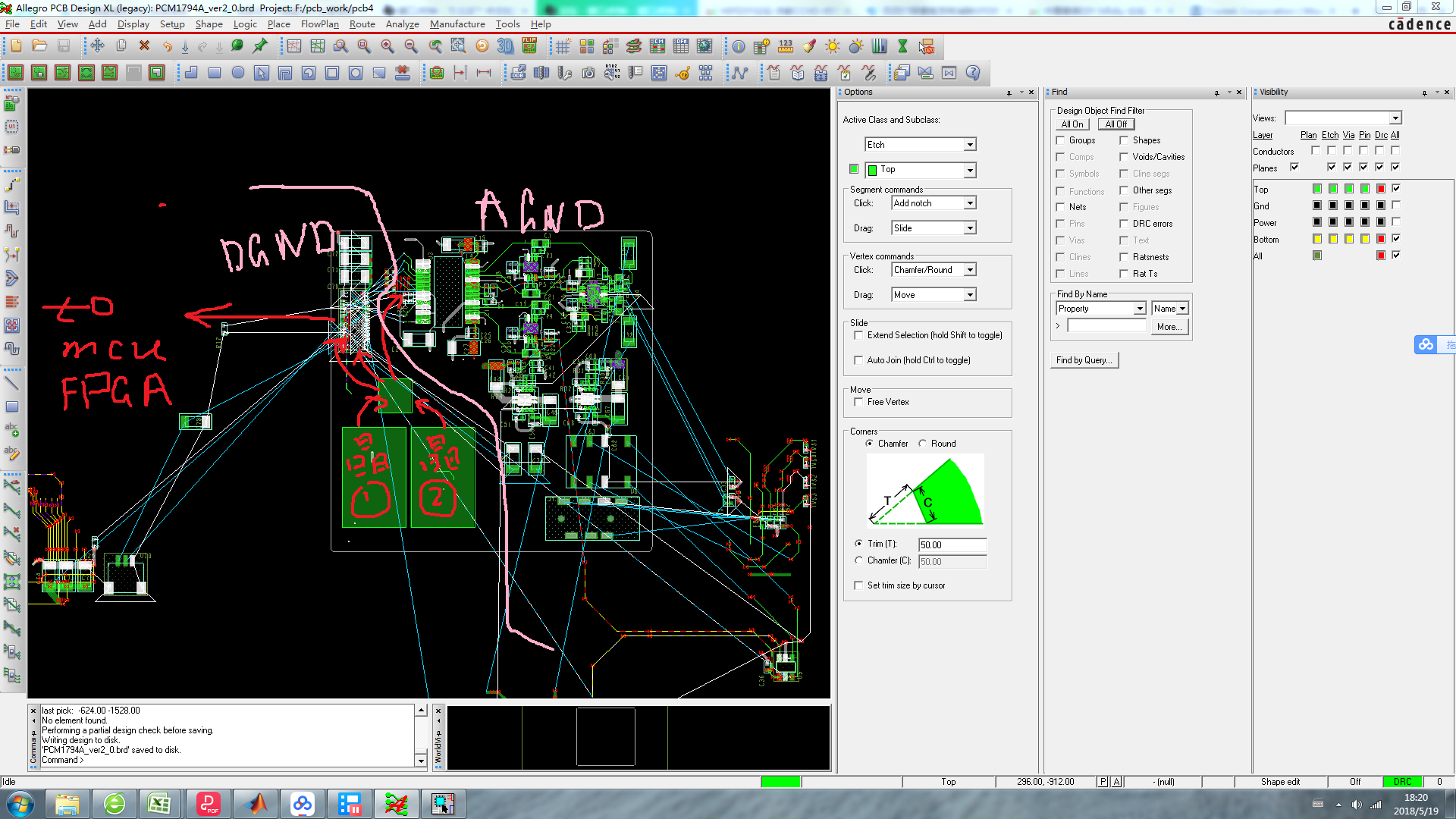Open the Manufacture menu

(457, 24)
